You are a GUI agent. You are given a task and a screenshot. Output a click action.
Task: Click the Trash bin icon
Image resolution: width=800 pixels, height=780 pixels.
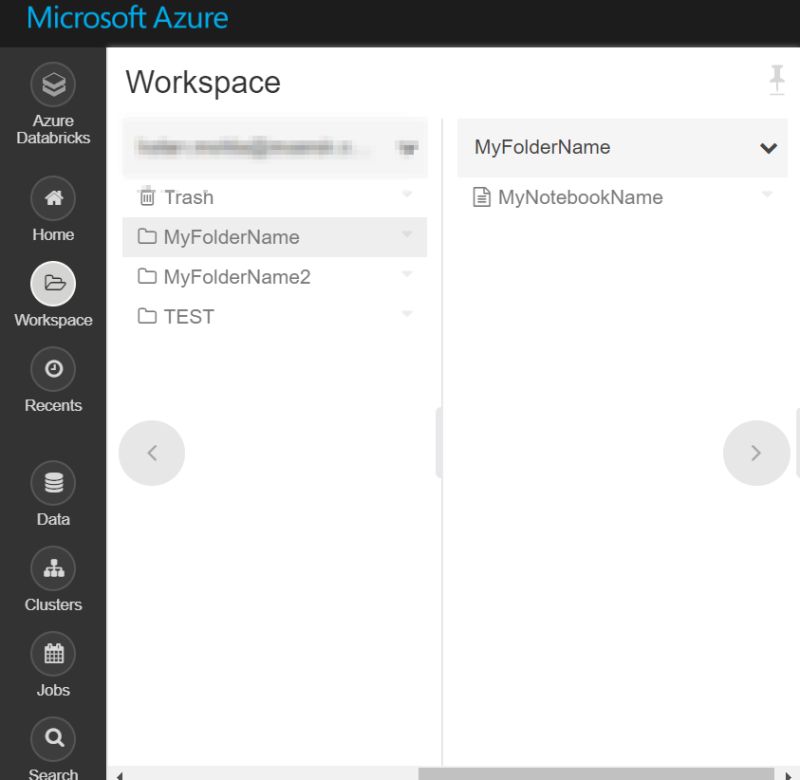click(x=147, y=196)
